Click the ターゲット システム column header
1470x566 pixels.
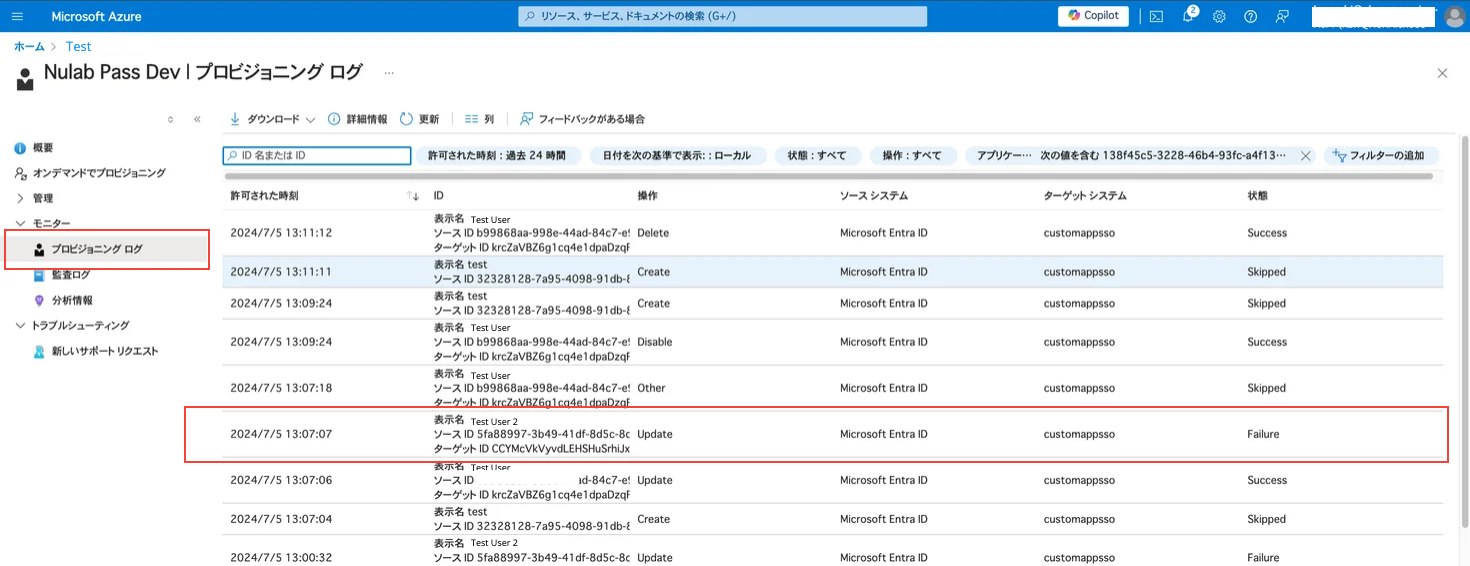click(1085, 196)
